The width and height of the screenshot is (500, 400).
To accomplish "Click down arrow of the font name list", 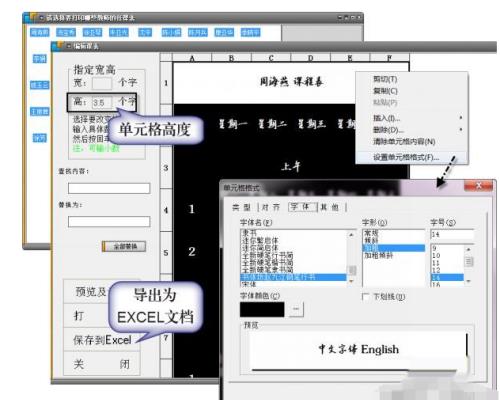I will click(351, 282).
